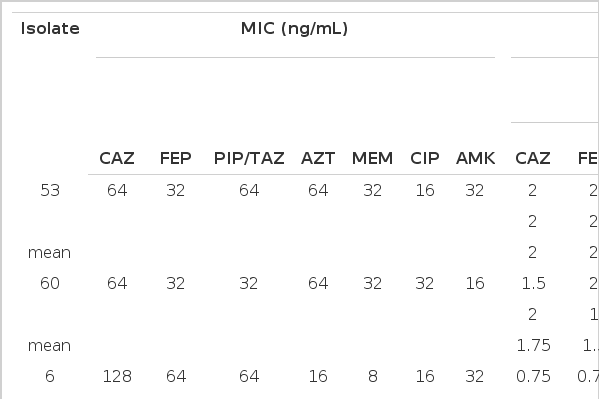This screenshot has width=599, height=399.
Task: Select the CIP column header
Action: point(425,158)
